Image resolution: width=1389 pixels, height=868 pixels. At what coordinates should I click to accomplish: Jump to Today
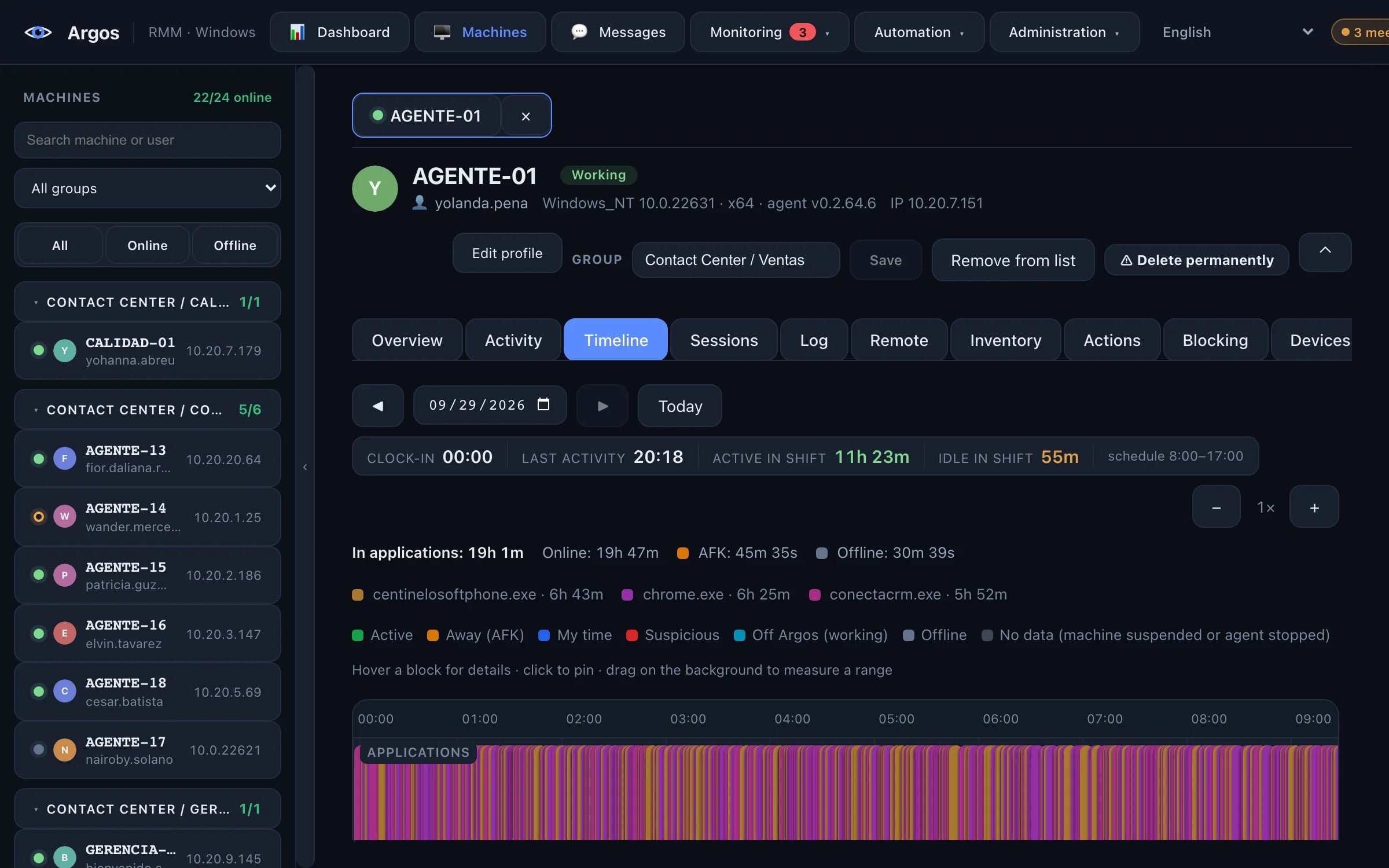coord(680,406)
